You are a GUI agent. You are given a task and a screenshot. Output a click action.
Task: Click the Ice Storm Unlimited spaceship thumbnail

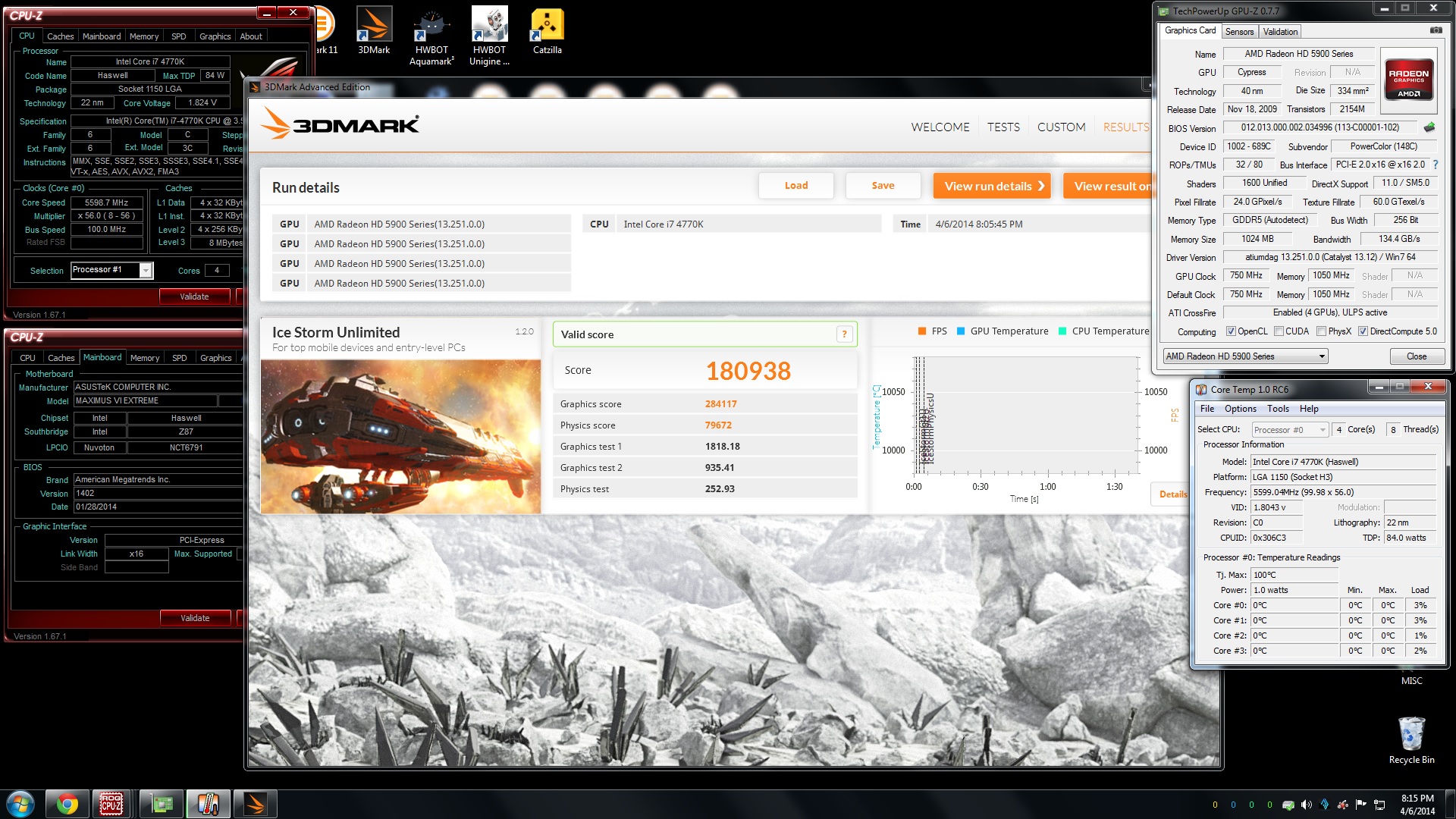tap(400, 437)
